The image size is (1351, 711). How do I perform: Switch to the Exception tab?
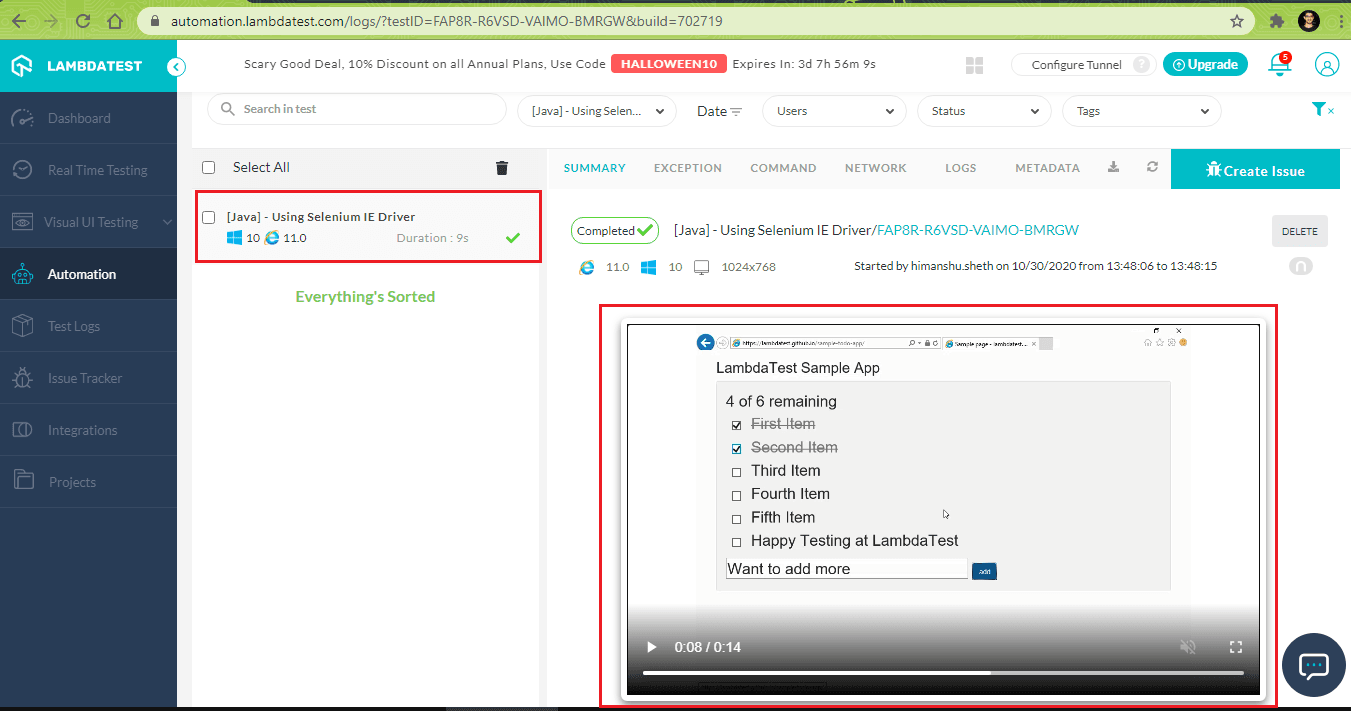(x=687, y=168)
